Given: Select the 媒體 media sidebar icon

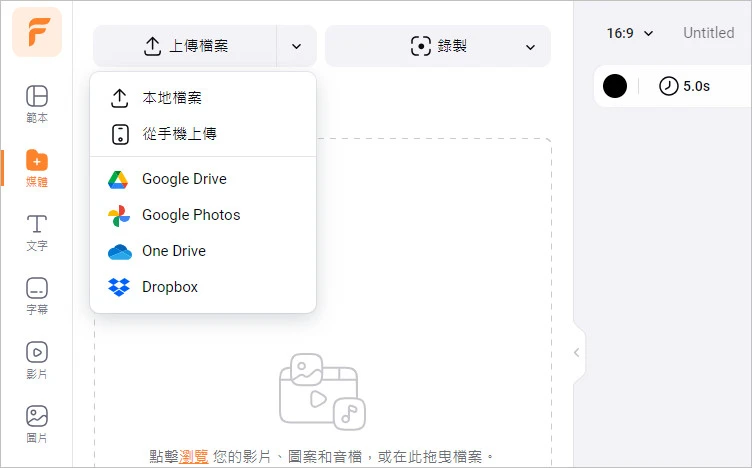Looking at the screenshot, I should pyautogui.click(x=37, y=168).
